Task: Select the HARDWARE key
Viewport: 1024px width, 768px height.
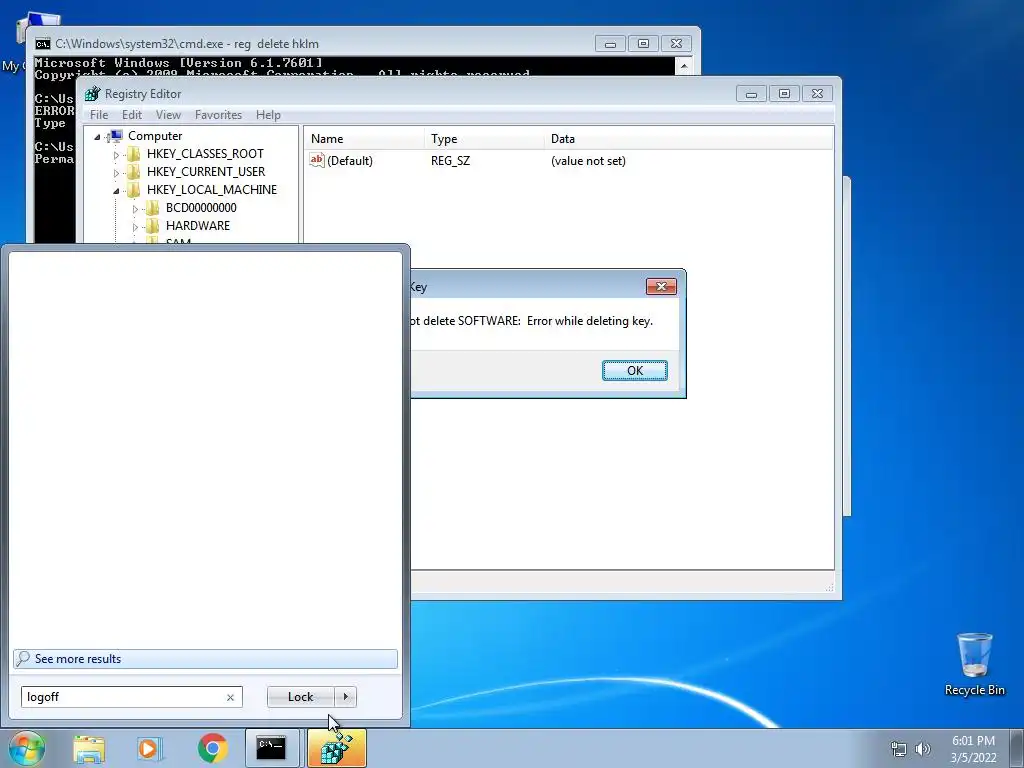Action: pyautogui.click(x=198, y=226)
